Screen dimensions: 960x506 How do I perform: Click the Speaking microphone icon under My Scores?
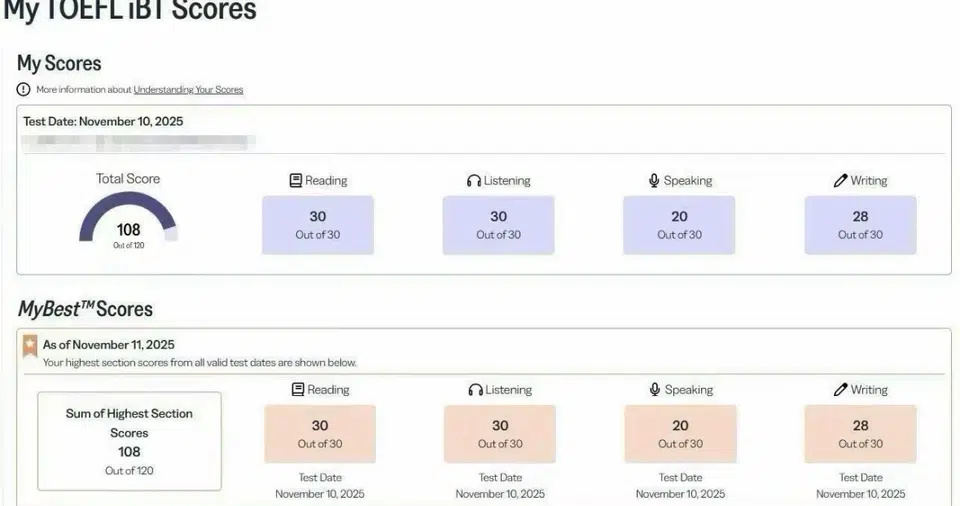pyautogui.click(x=654, y=181)
